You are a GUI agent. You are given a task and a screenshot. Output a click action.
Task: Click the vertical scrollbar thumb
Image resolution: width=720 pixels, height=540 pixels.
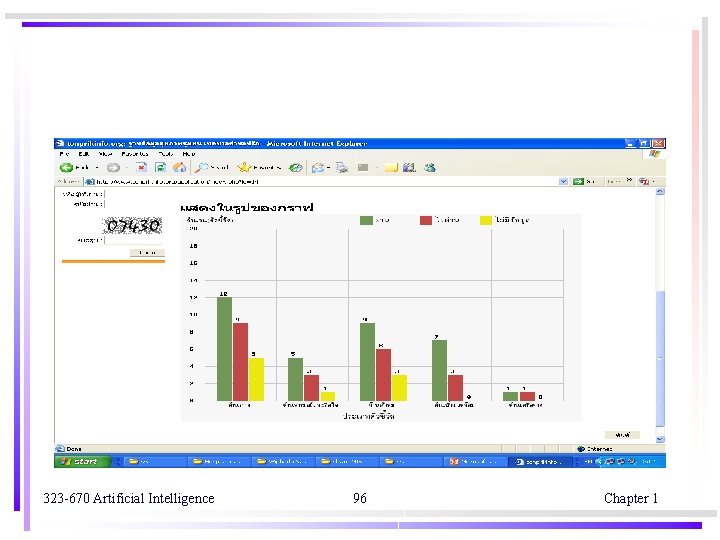click(x=660, y=358)
